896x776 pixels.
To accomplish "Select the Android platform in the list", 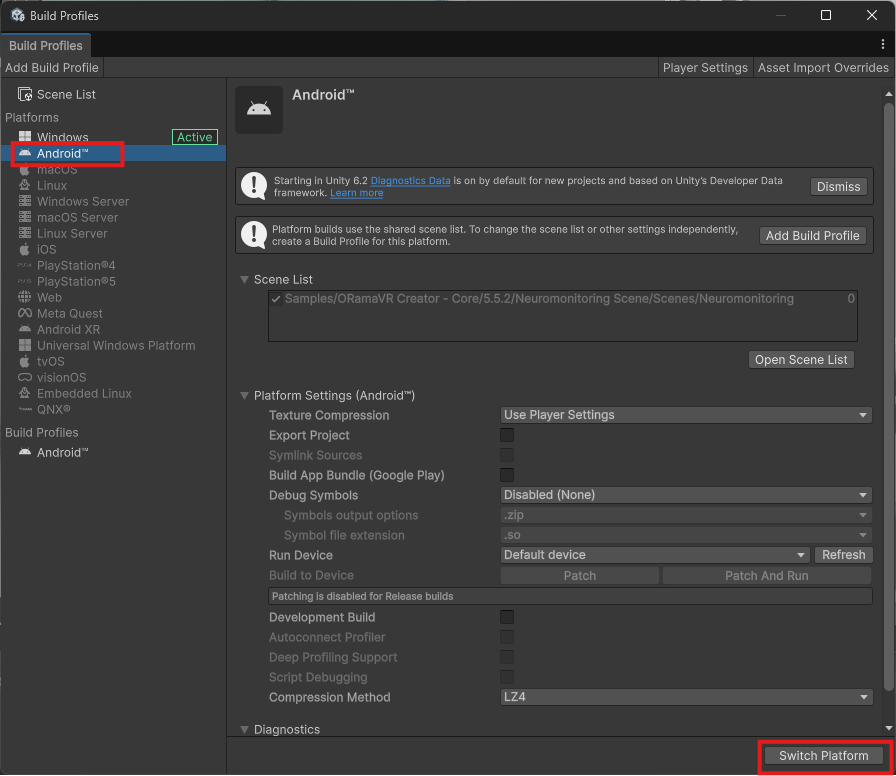I will 113,153.
